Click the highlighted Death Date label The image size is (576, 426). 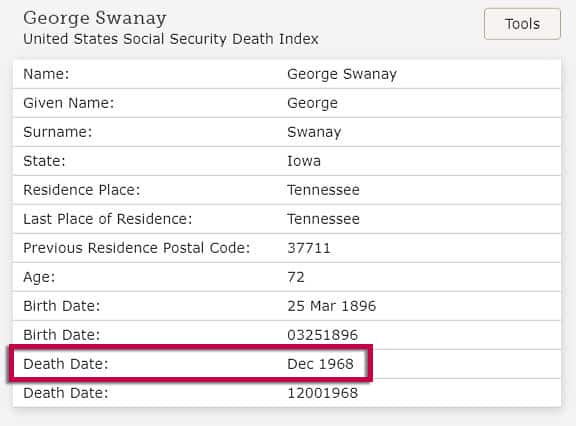[x=66, y=364]
